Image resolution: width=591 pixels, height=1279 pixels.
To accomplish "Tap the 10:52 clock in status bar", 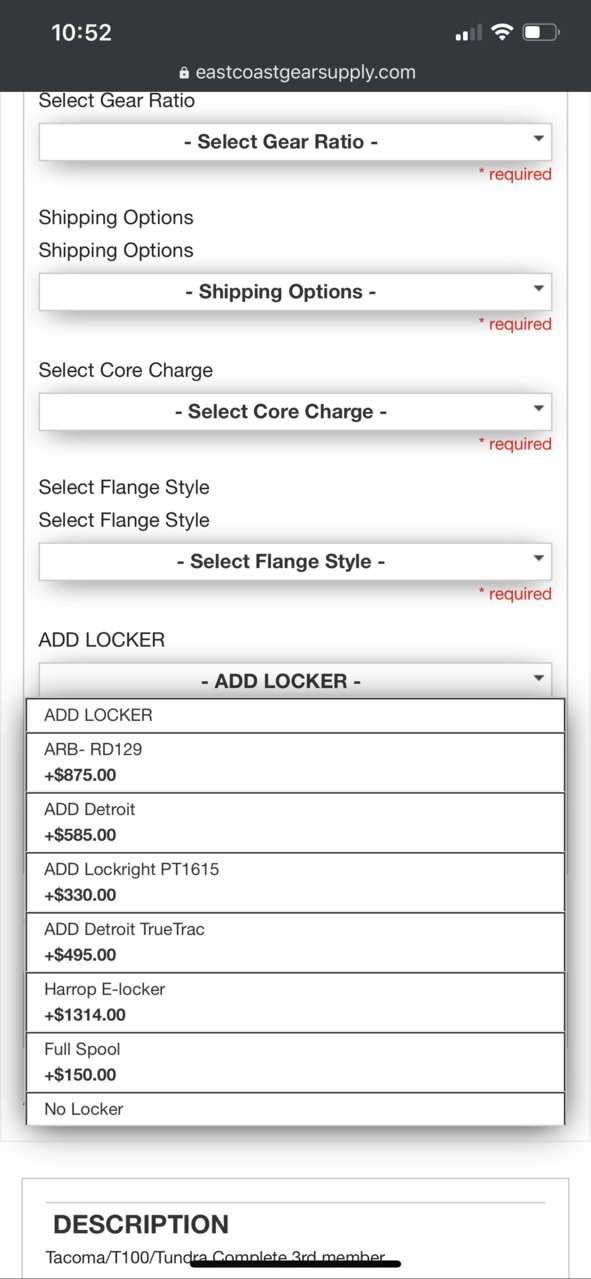I will coord(81,33).
